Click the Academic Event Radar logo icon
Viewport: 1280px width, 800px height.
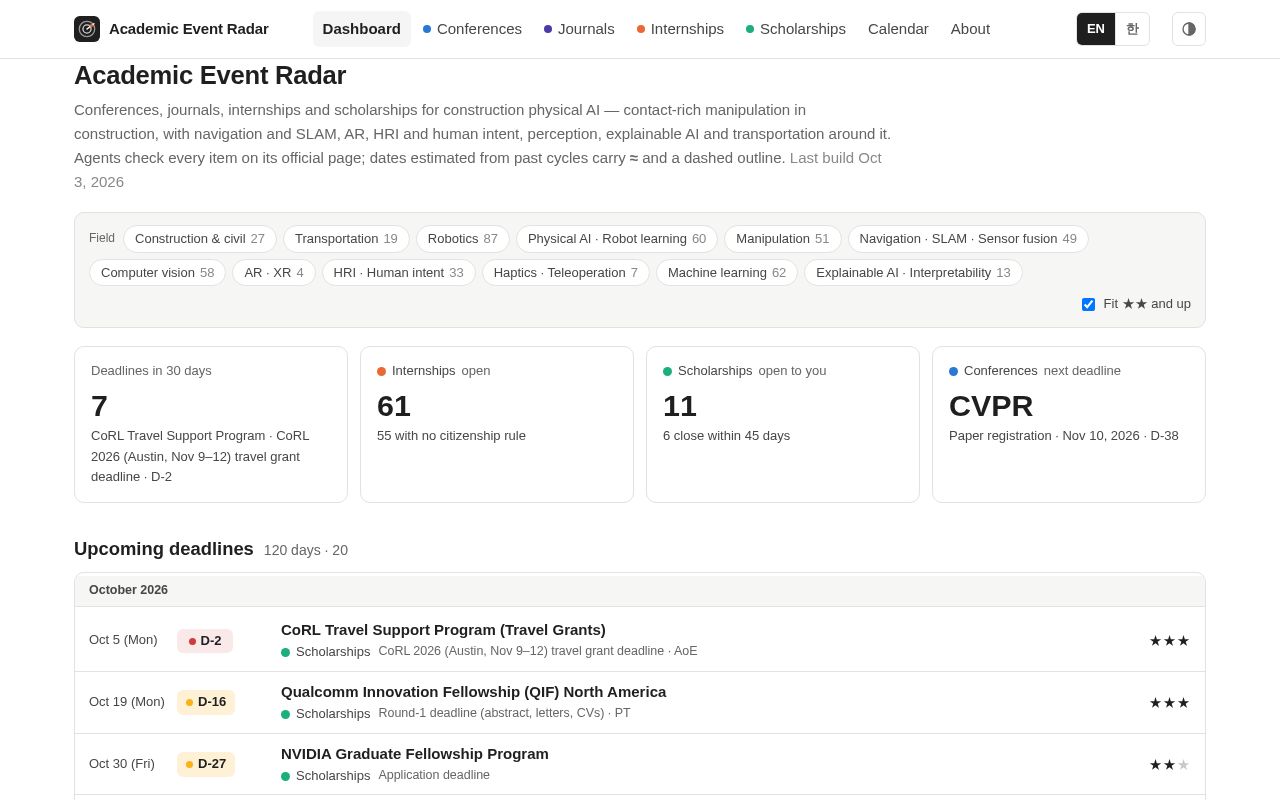coord(87,29)
